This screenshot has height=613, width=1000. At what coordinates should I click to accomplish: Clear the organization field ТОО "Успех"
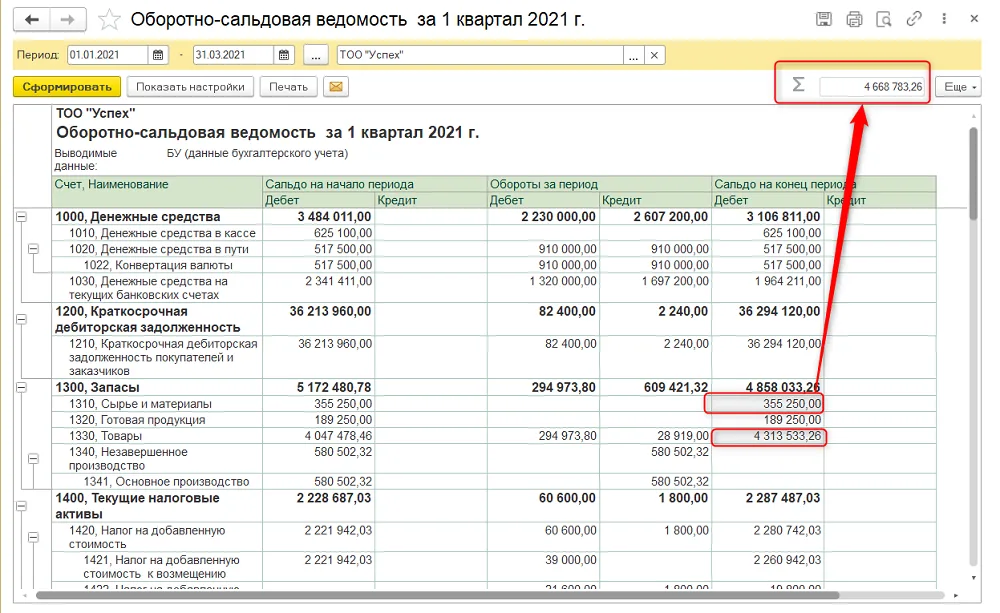tap(654, 55)
